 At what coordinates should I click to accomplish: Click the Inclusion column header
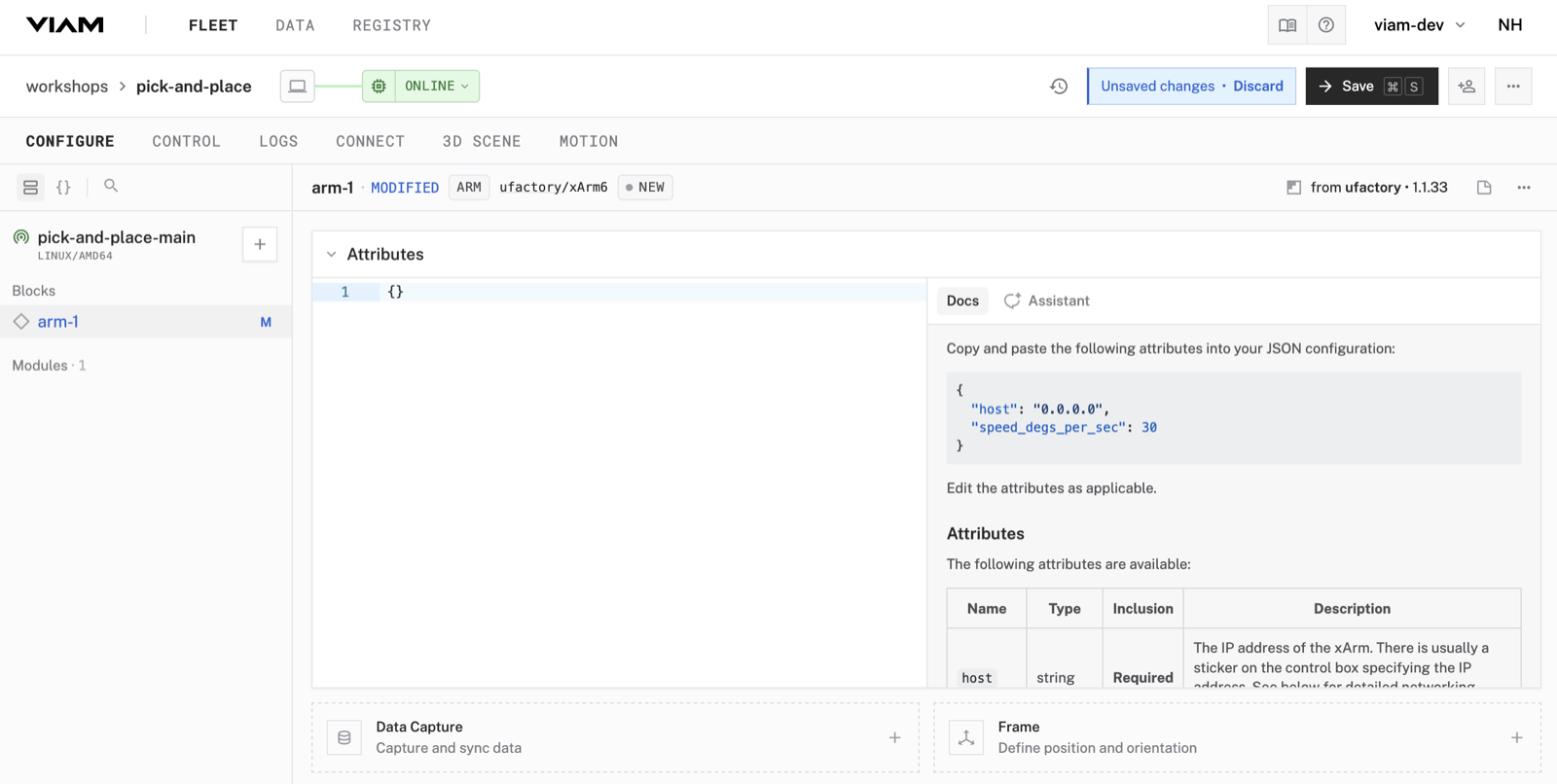(x=1143, y=609)
